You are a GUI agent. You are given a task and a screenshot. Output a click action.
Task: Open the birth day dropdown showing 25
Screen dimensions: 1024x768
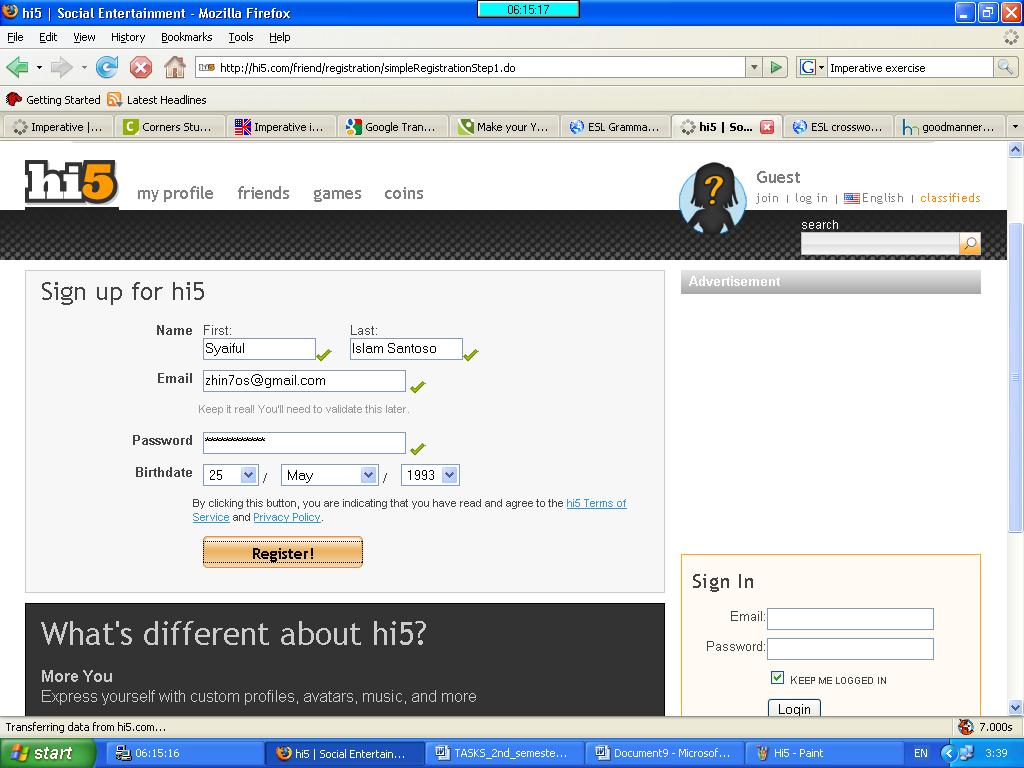[231, 475]
